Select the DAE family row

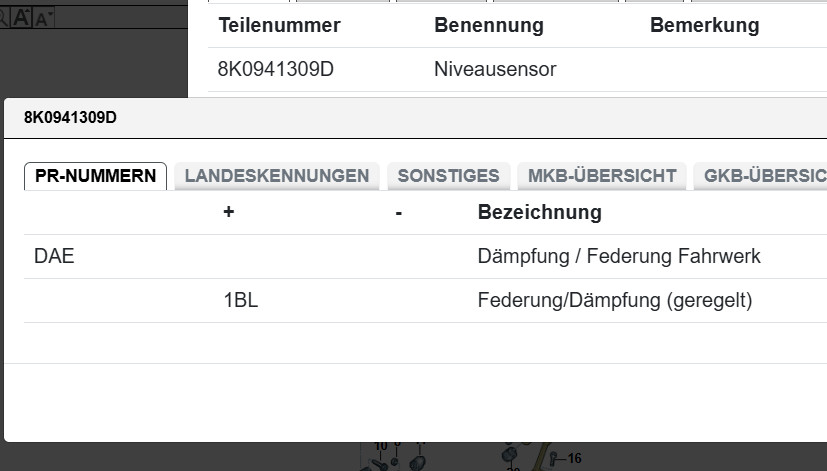tap(425, 256)
